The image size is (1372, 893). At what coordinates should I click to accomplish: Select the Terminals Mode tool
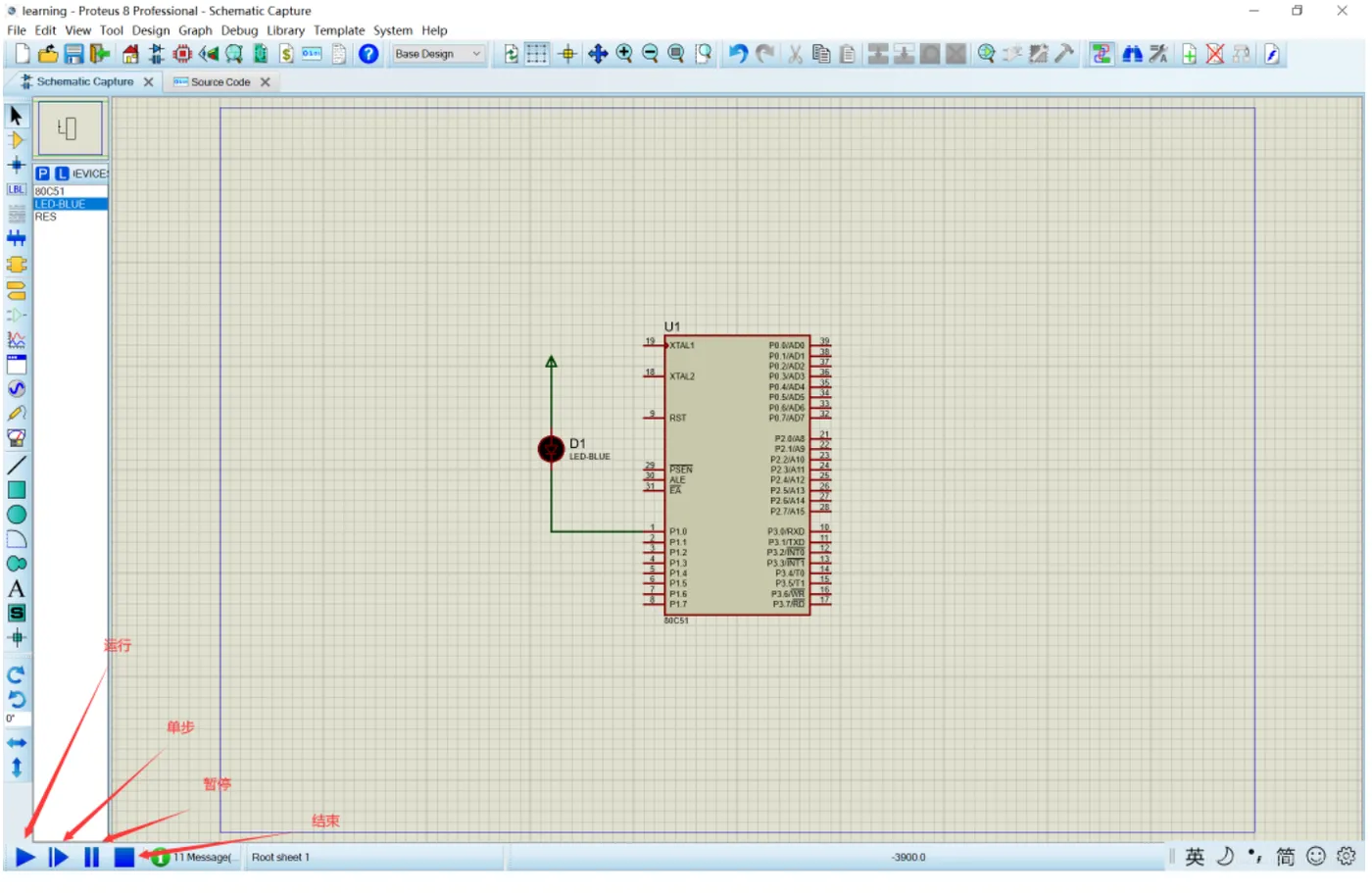point(16,291)
